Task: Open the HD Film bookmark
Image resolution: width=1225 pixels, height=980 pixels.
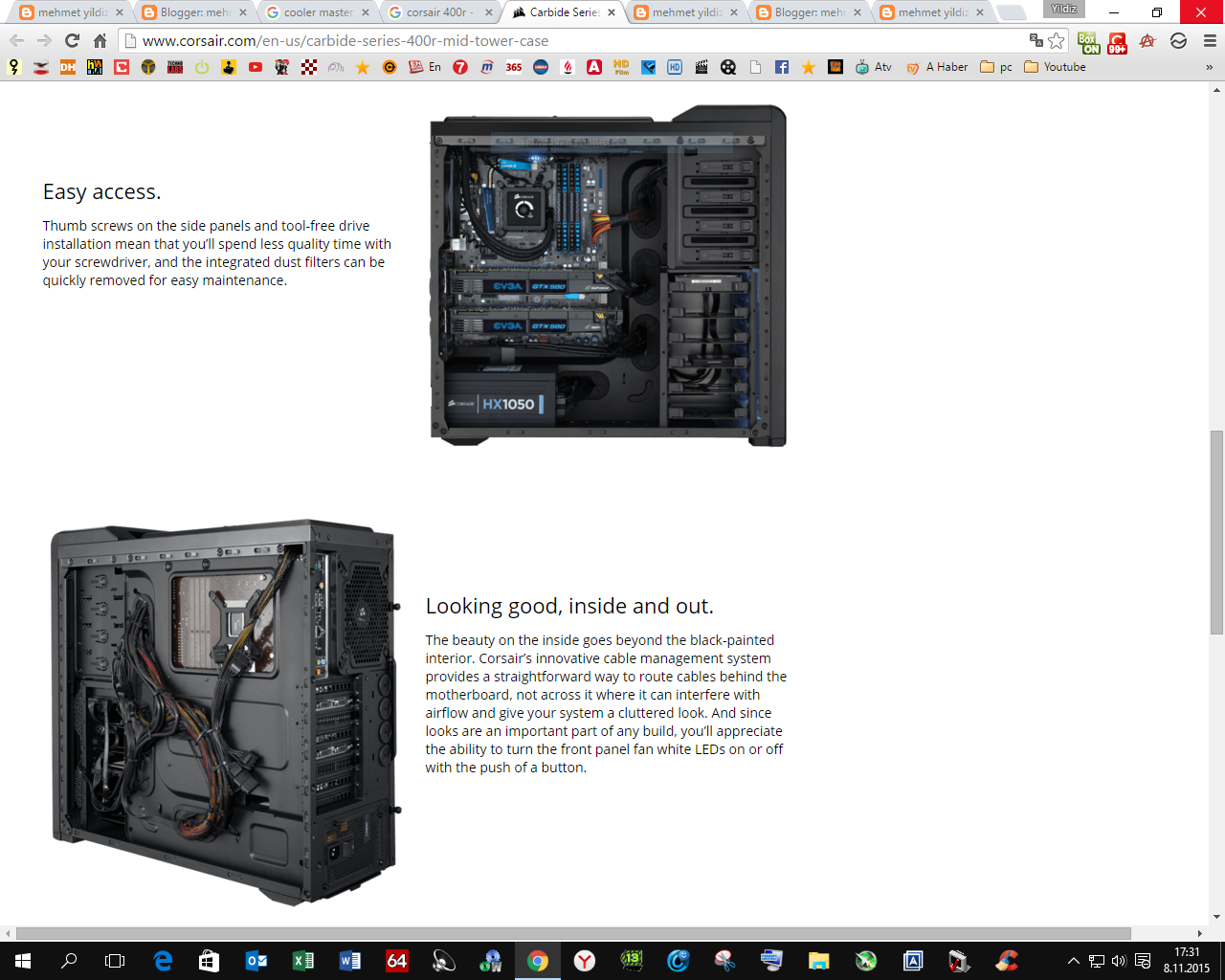Action: pos(621,67)
